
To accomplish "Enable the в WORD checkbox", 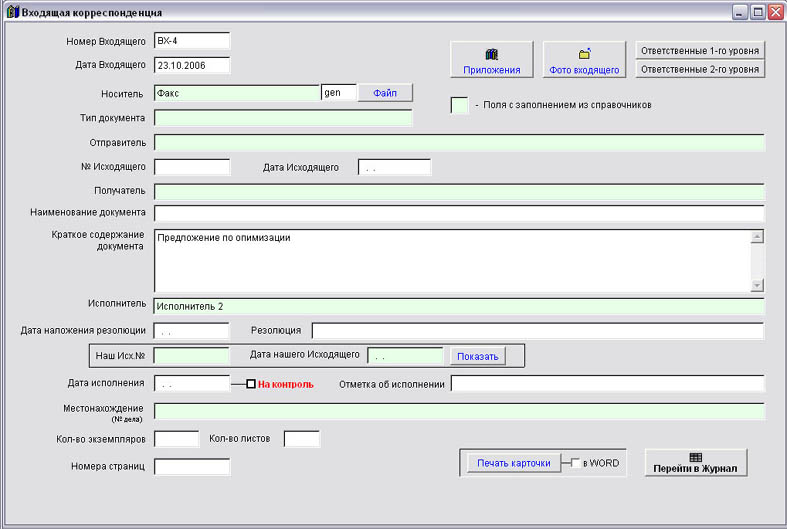I will coord(575,463).
